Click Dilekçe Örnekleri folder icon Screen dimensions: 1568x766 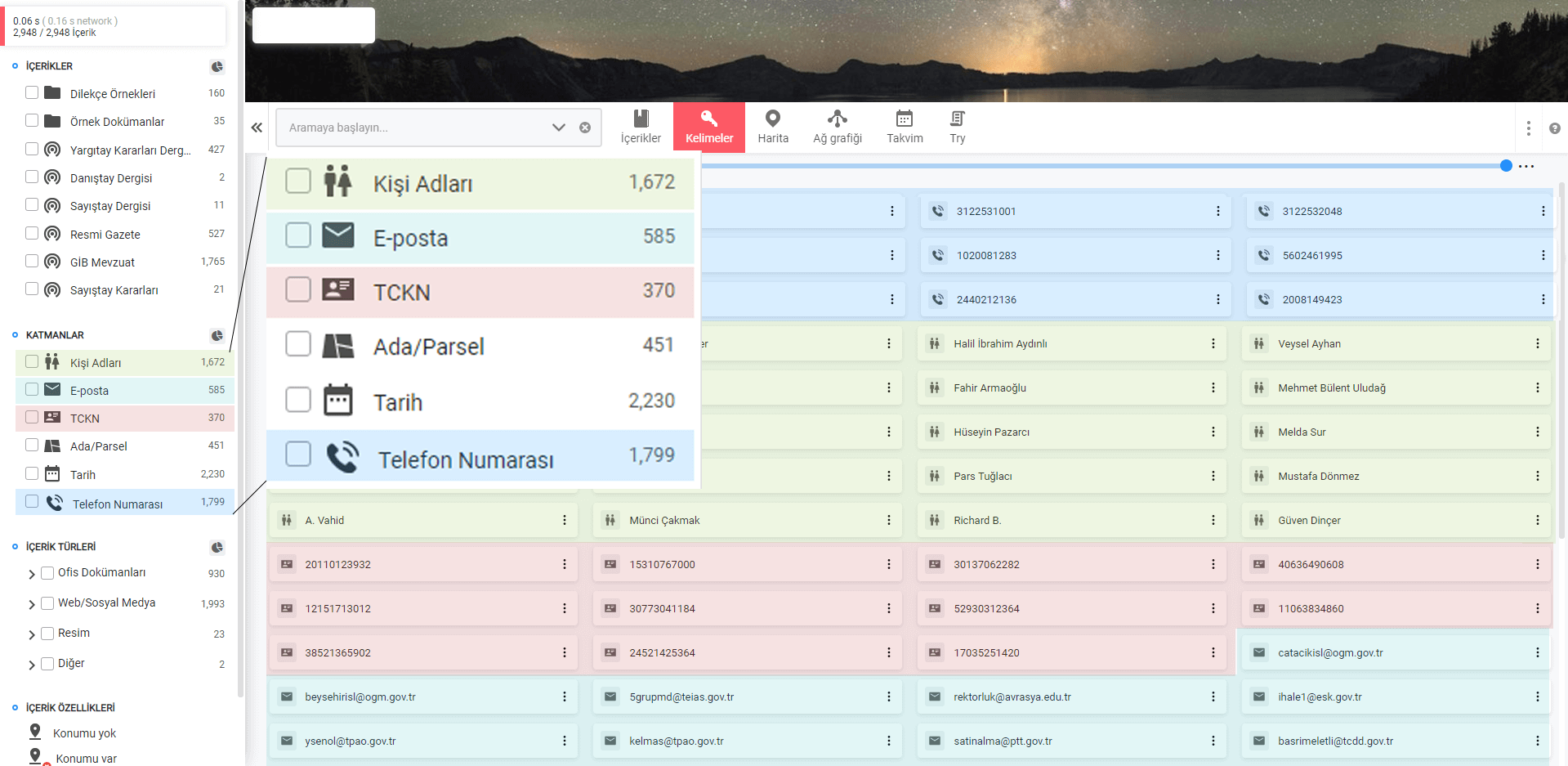pos(52,92)
